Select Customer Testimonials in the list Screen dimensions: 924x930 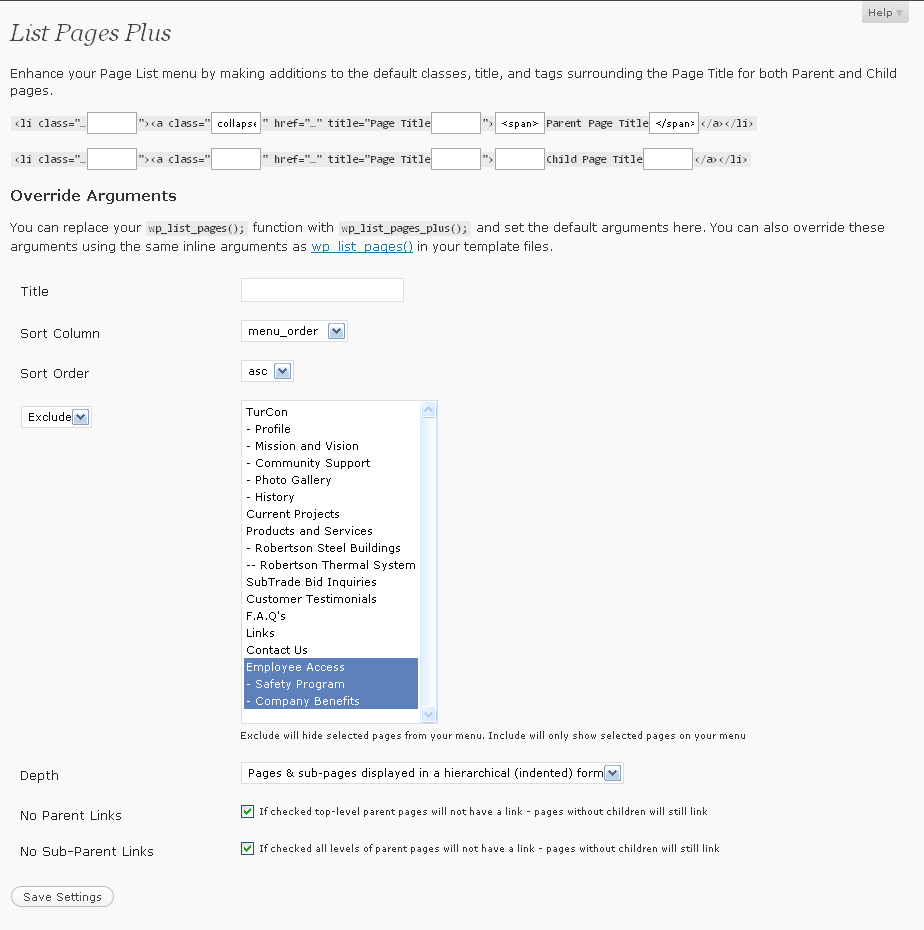coord(311,599)
